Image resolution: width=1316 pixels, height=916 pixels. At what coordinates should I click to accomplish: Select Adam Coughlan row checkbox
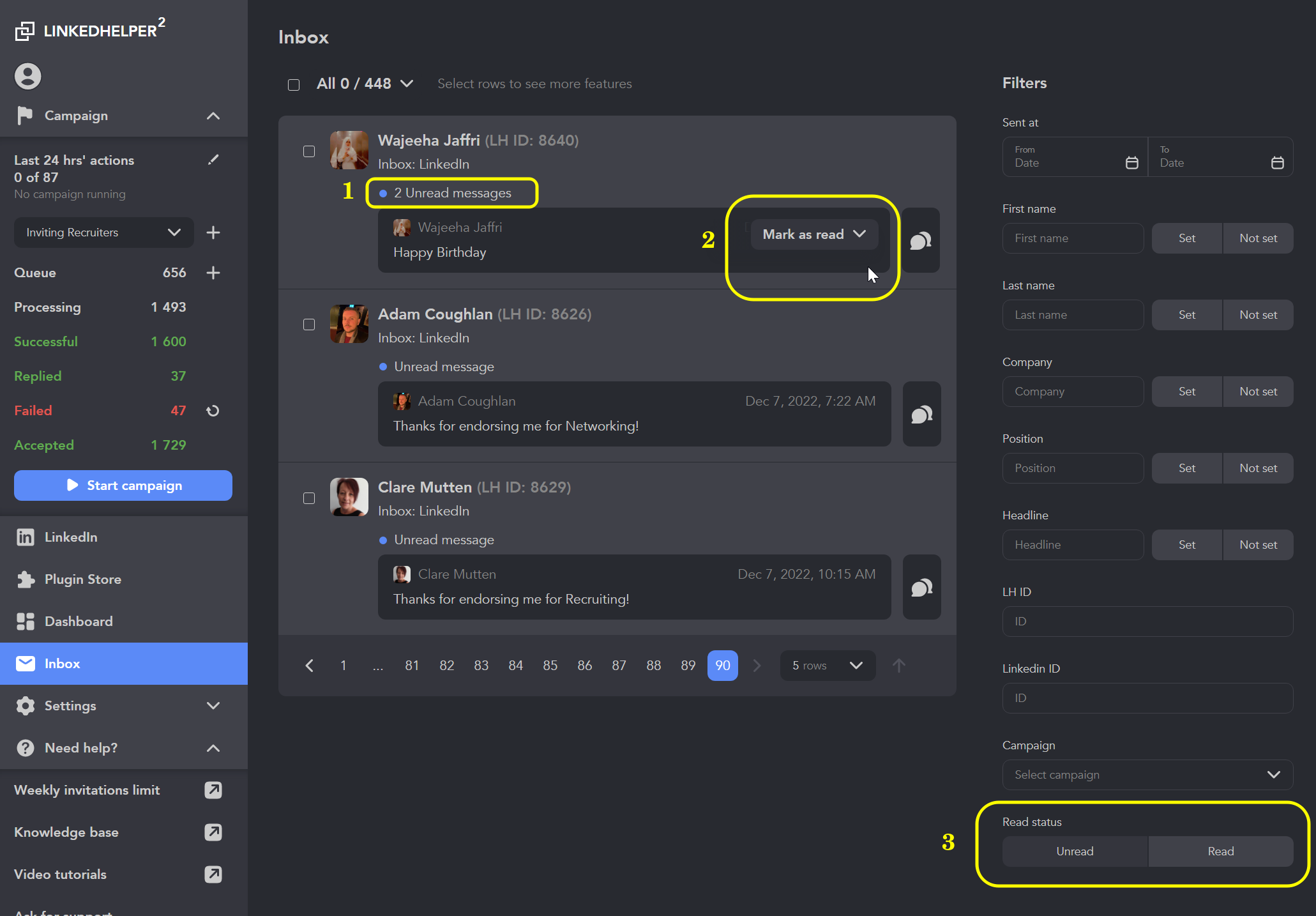coord(309,324)
